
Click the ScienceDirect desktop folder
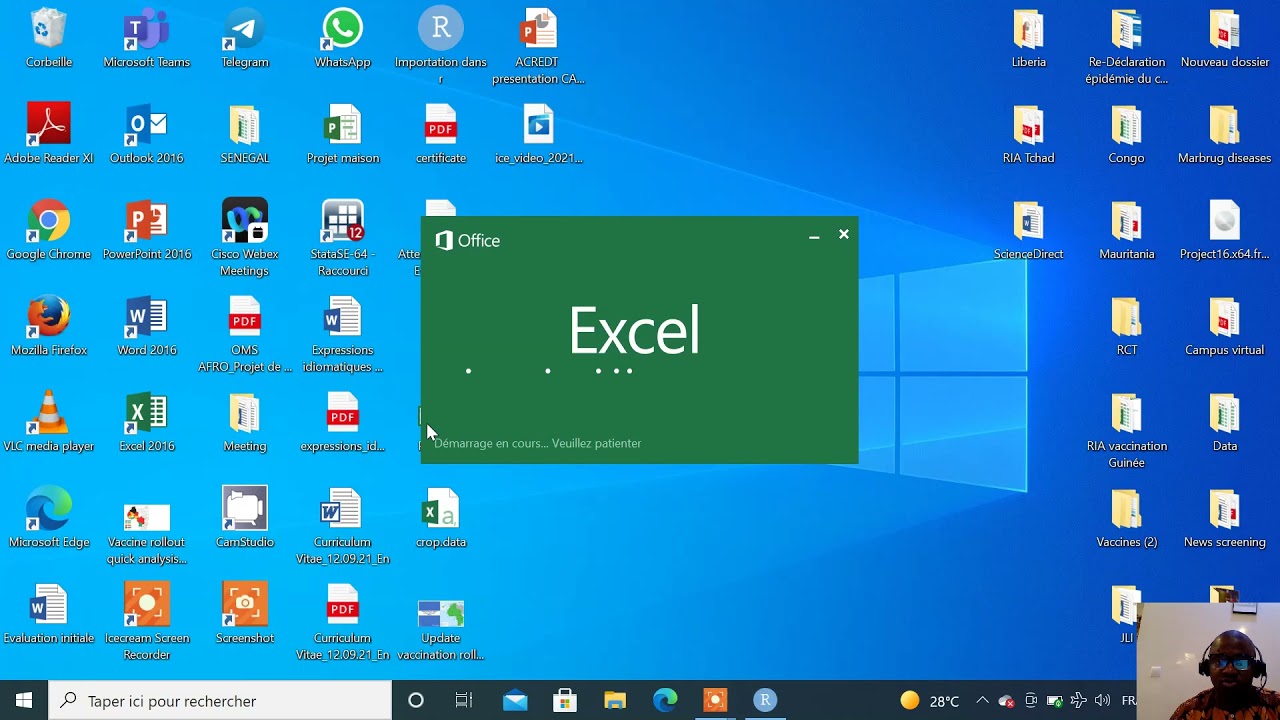point(1029,230)
